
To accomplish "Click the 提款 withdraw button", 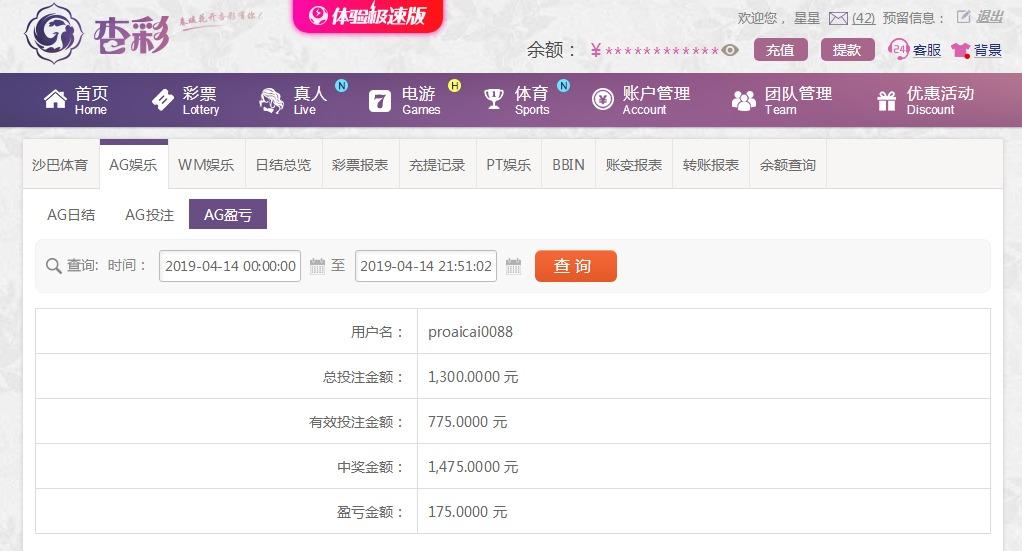I will pyautogui.click(x=847, y=50).
